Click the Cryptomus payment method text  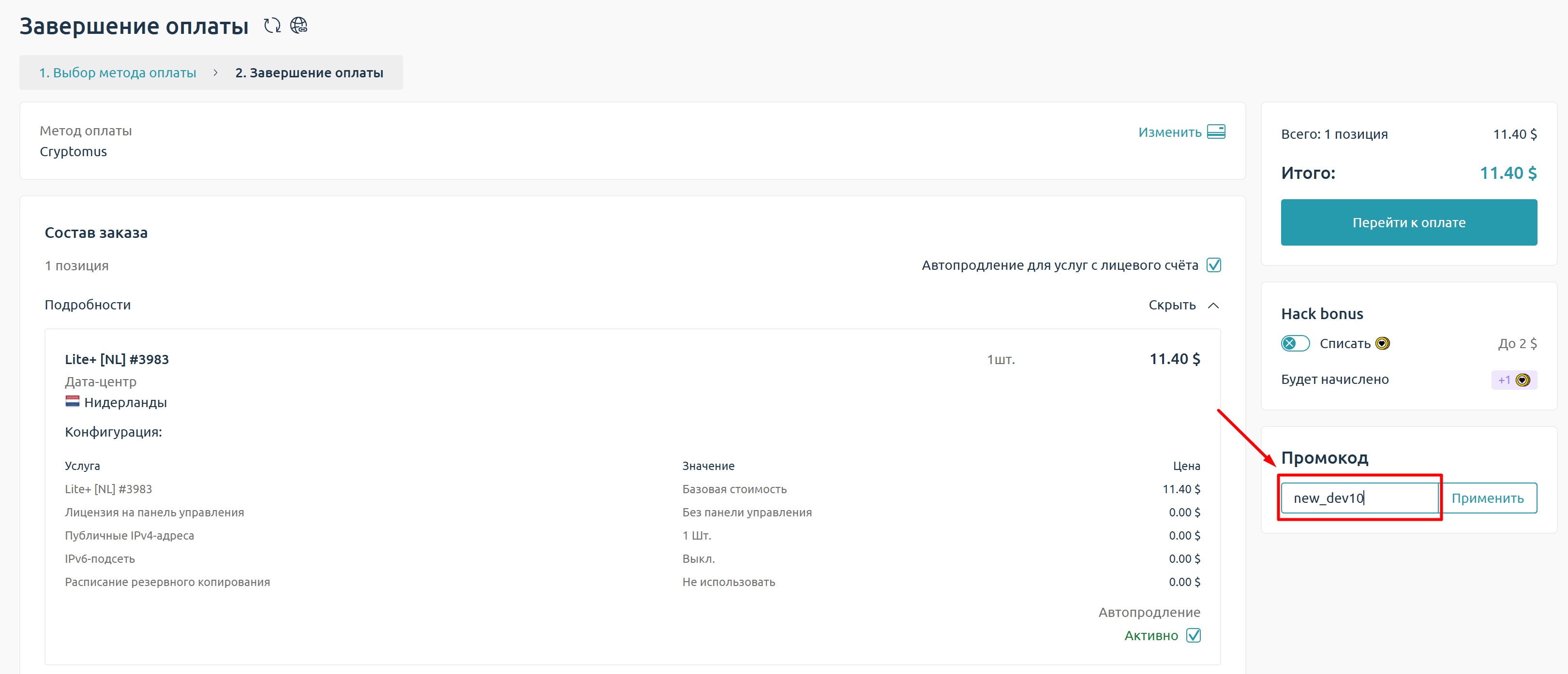coord(73,152)
